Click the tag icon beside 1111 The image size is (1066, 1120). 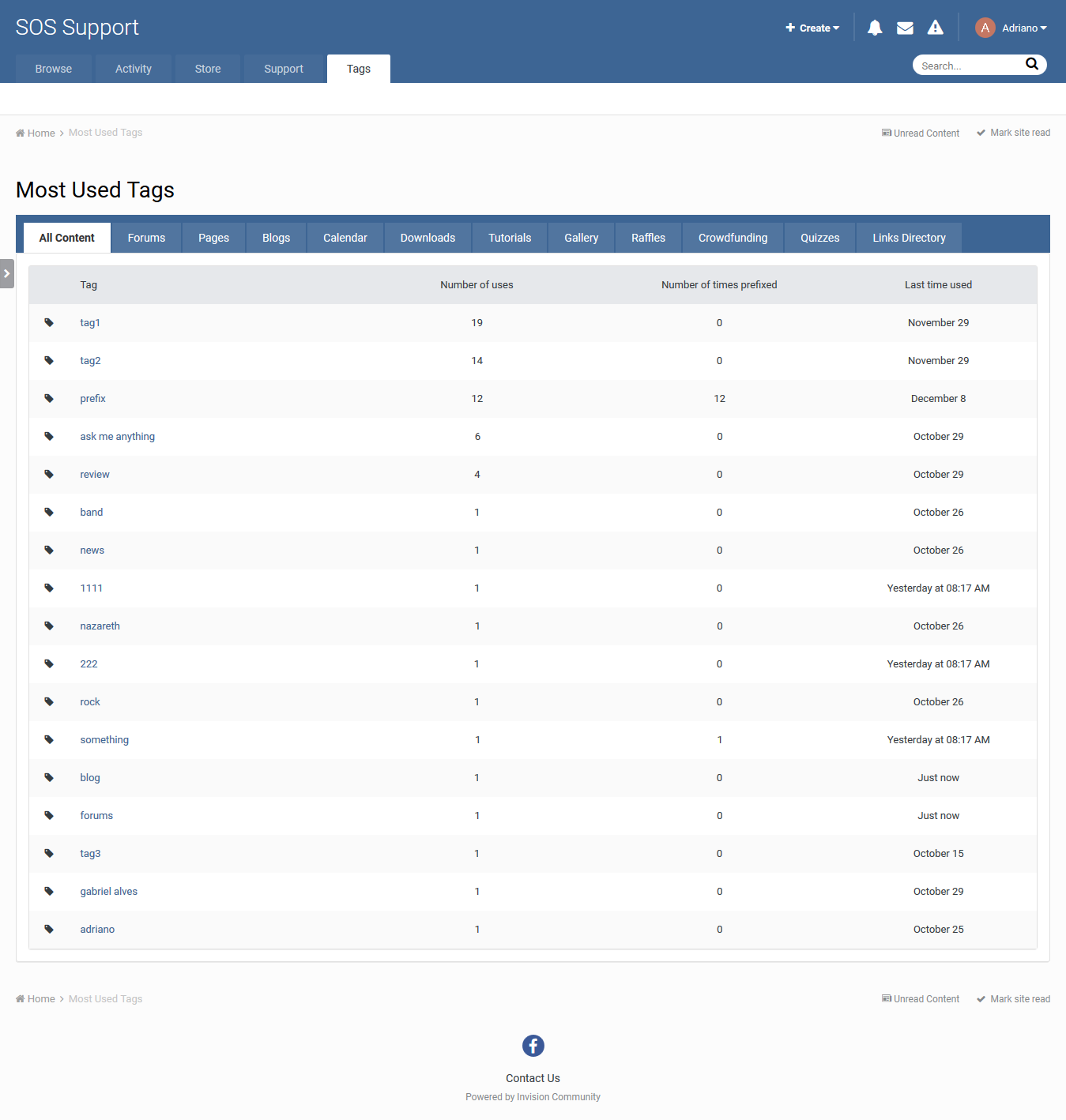pos(49,588)
